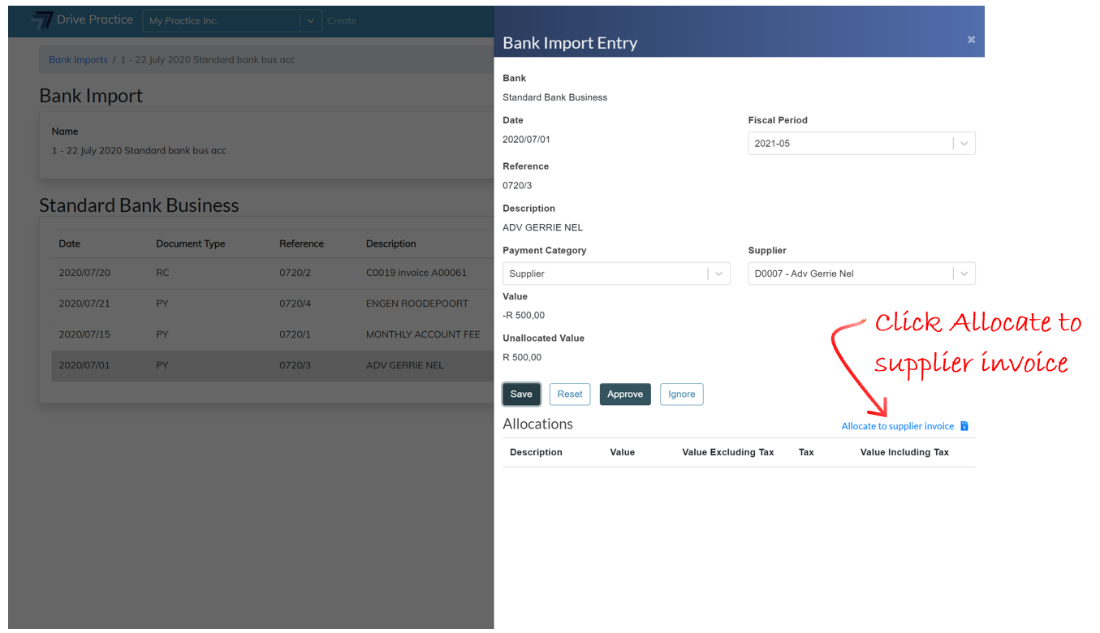Screen dimensions: 1100x633
Task: Click date 2020/07/20 in the table
Action: coord(84,272)
